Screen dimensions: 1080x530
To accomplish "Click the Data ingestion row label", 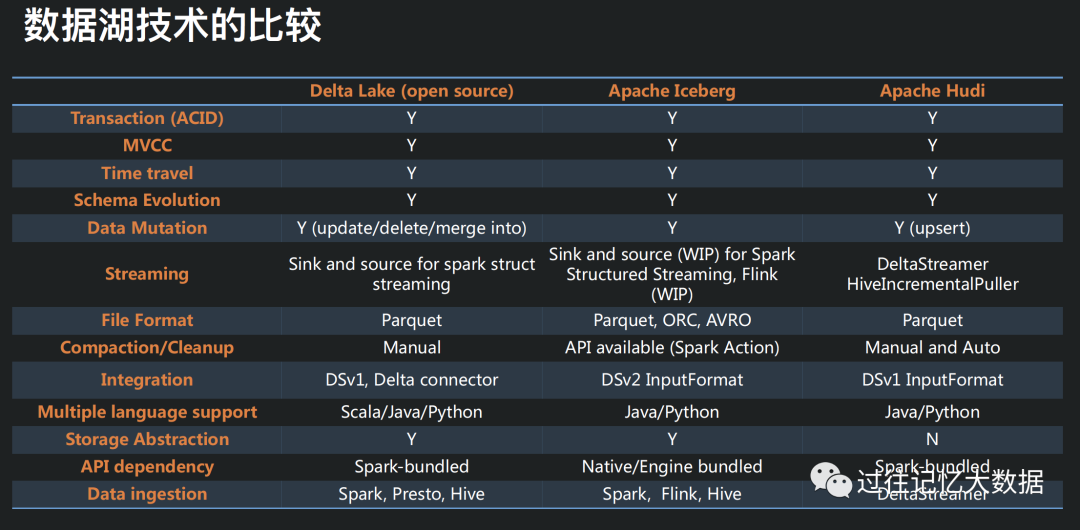I will [147, 494].
